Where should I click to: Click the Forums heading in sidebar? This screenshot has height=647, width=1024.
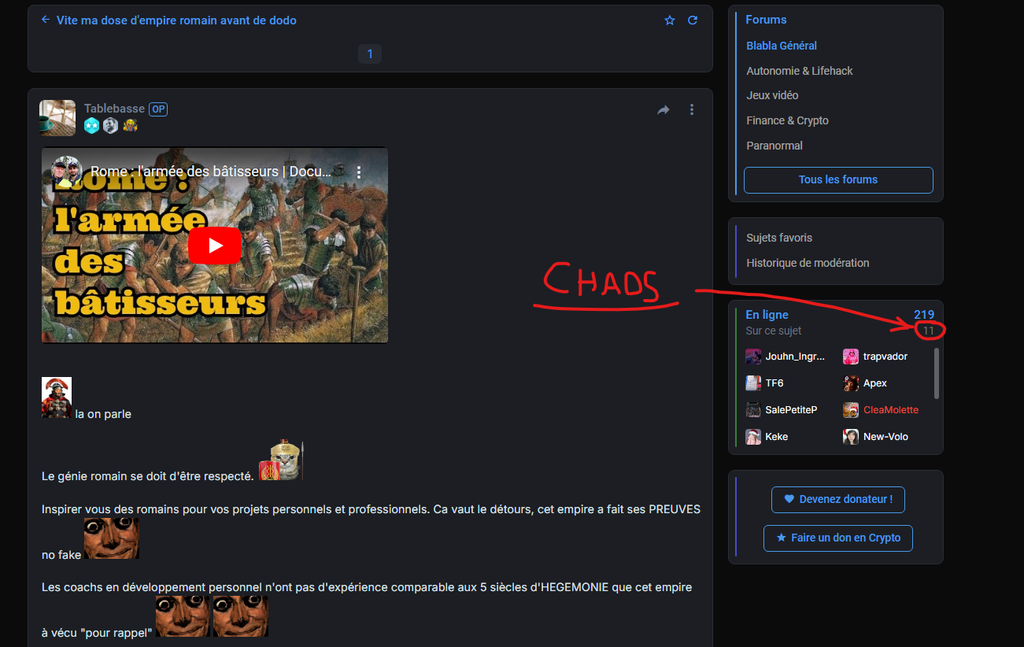pyautogui.click(x=766, y=20)
